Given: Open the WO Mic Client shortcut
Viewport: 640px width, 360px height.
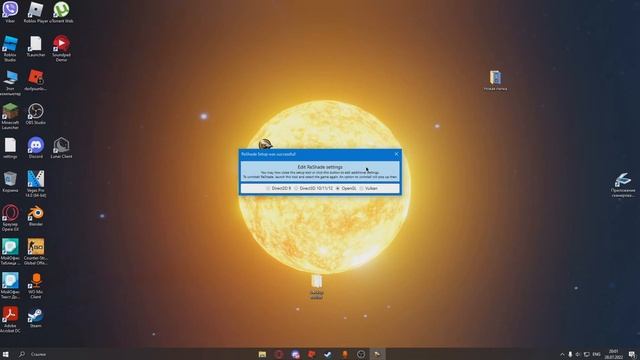Looking at the screenshot, I should pyautogui.click(x=36, y=286).
